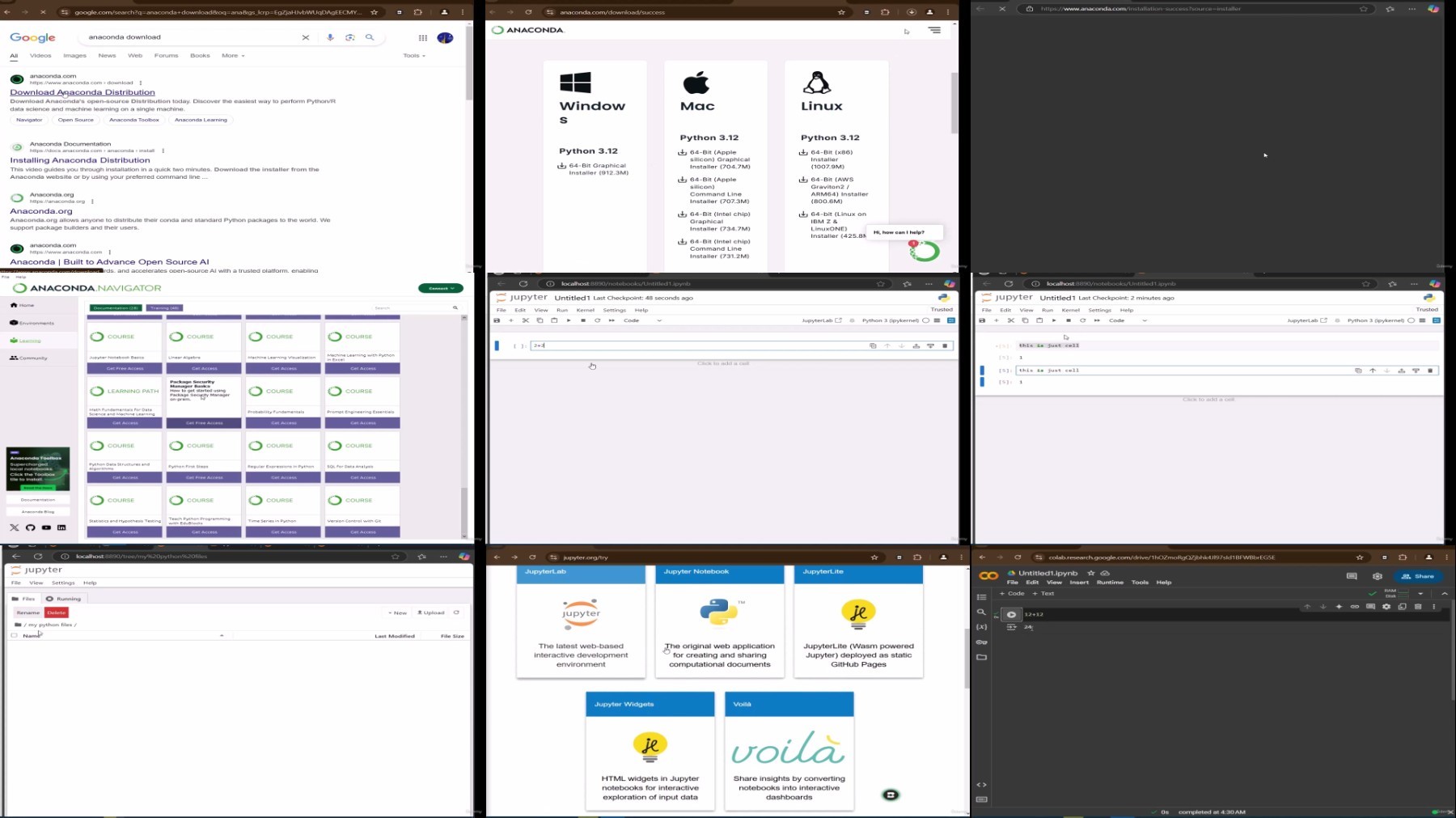
Task: Restart kernel in the 2+2 Jupyter notebook
Action: [598, 320]
